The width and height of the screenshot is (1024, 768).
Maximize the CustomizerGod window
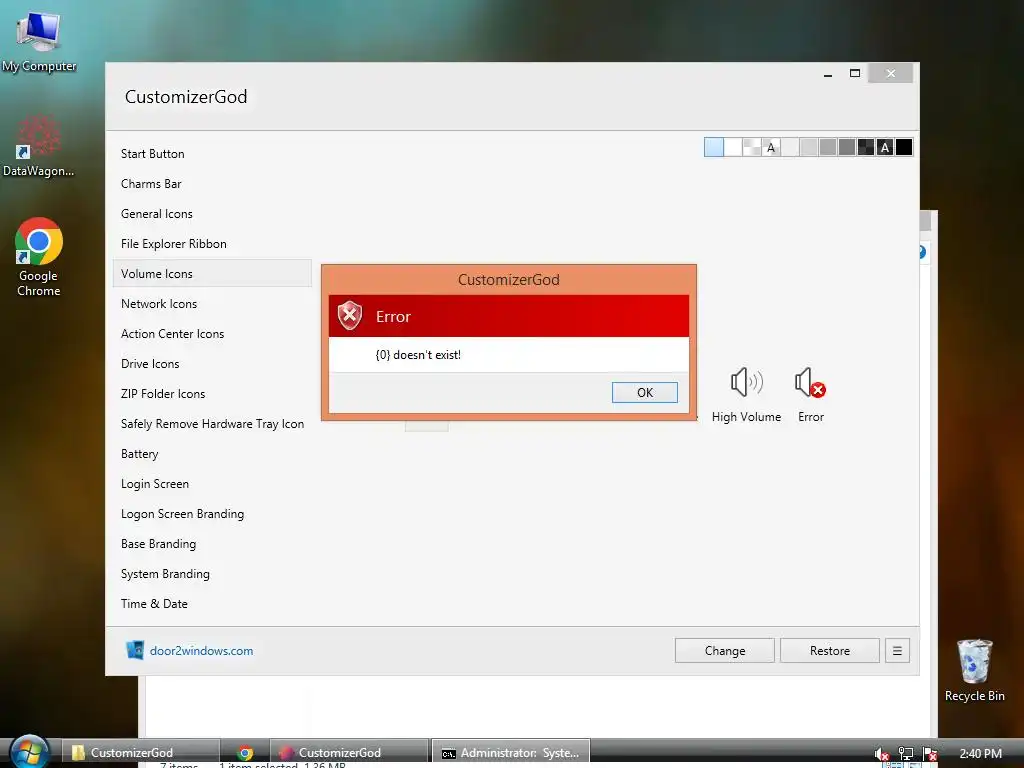pyautogui.click(x=855, y=73)
